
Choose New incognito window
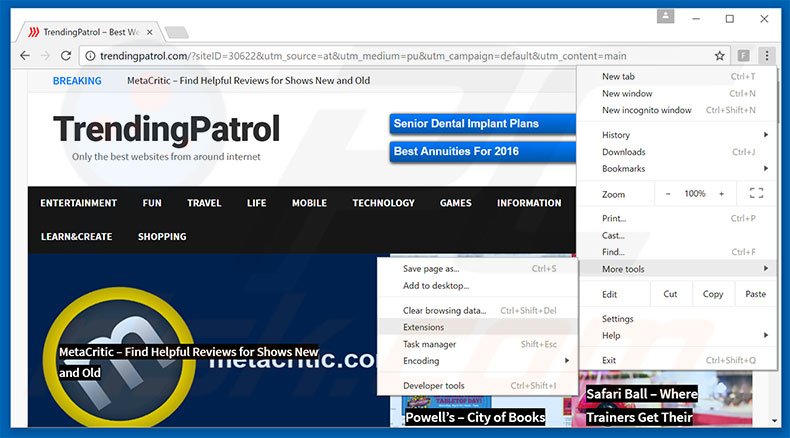[x=678, y=110]
